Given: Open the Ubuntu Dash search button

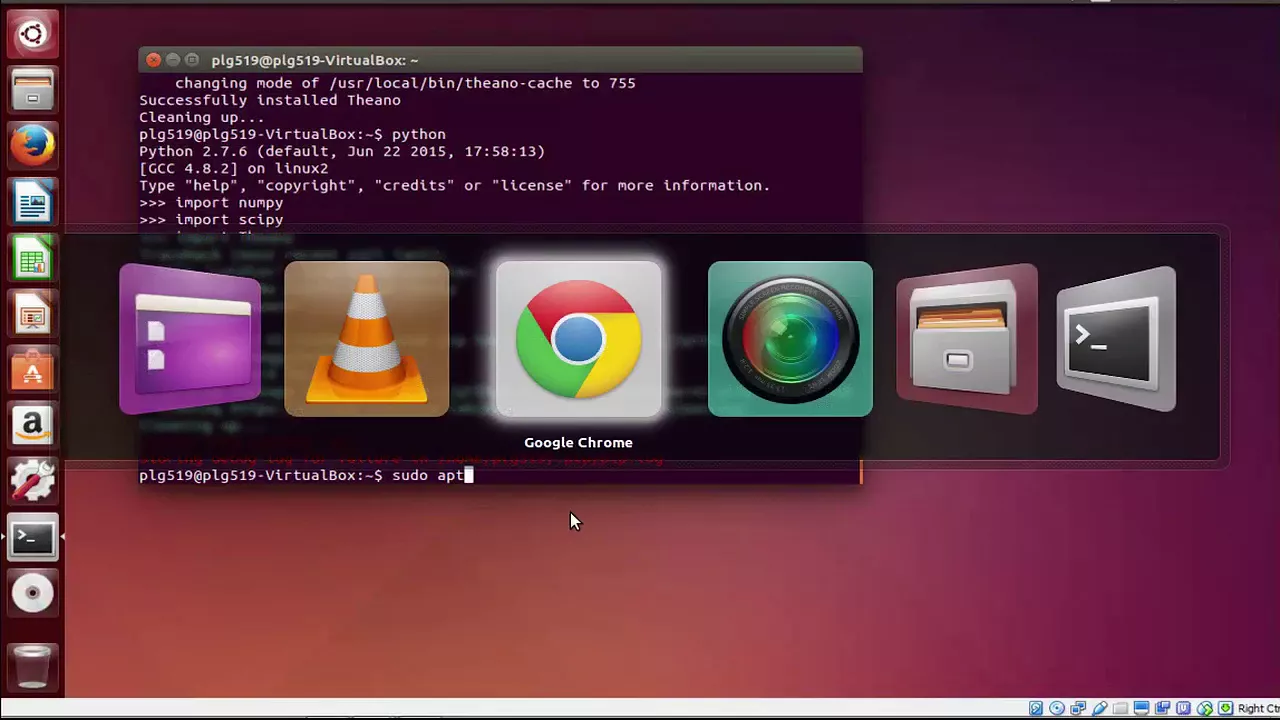Looking at the screenshot, I should [32, 35].
